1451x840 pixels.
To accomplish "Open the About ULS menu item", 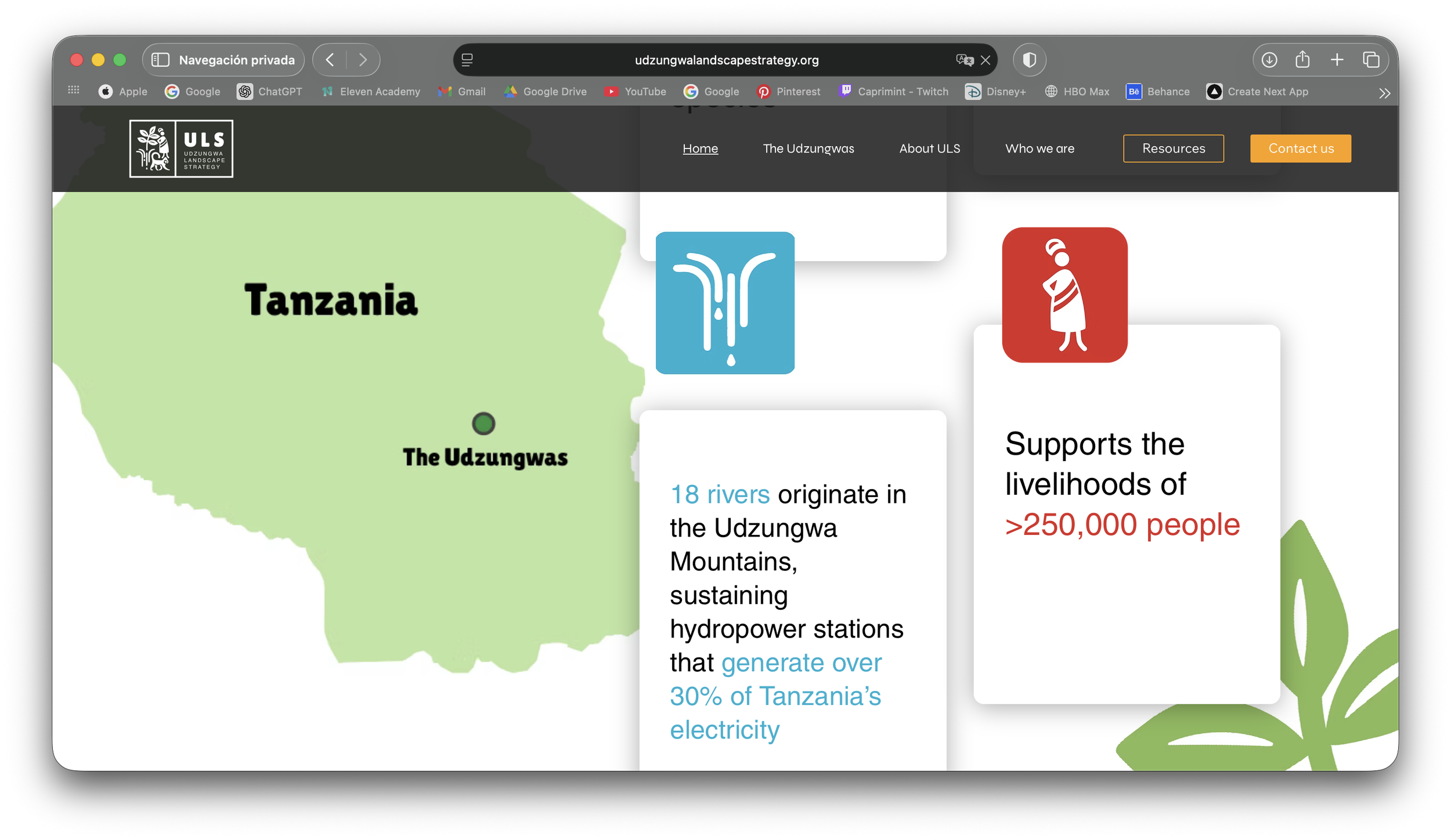I will pyautogui.click(x=929, y=149).
